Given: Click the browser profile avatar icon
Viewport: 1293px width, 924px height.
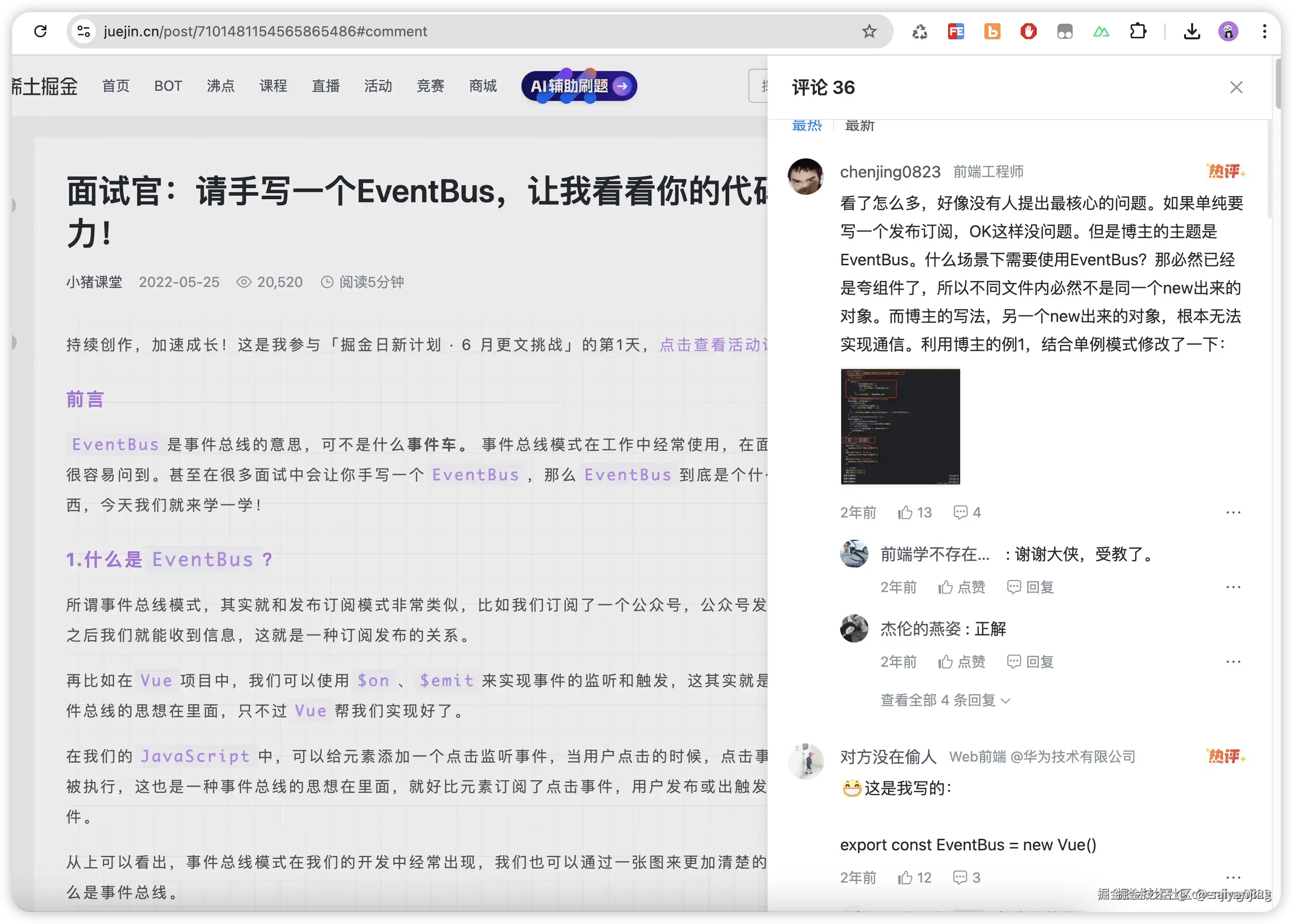Looking at the screenshot, I should (x=1229, y=31).
